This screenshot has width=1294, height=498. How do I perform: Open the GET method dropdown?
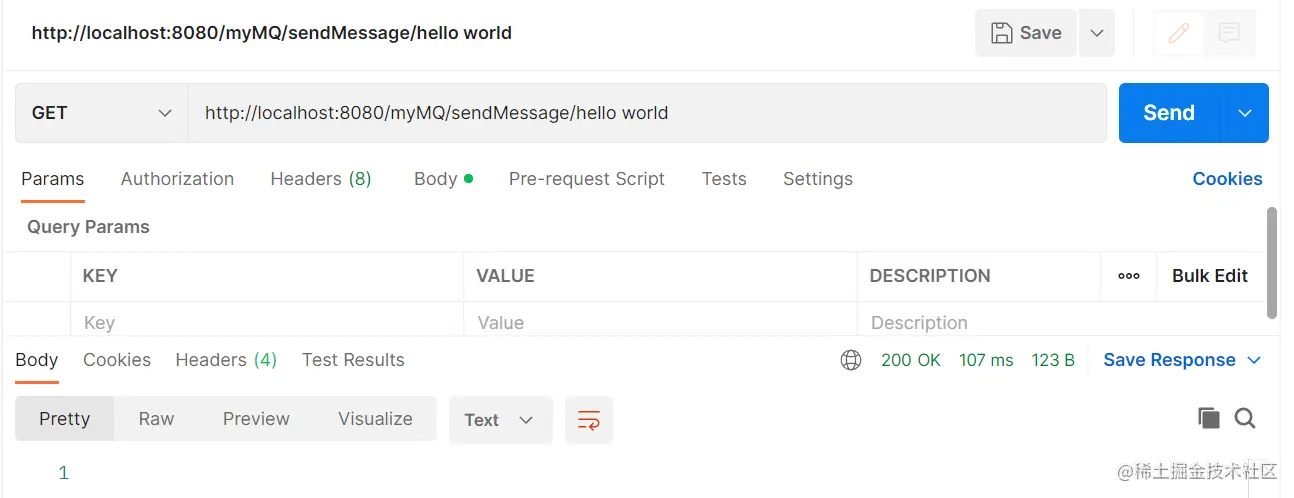(x=102, y=113)
